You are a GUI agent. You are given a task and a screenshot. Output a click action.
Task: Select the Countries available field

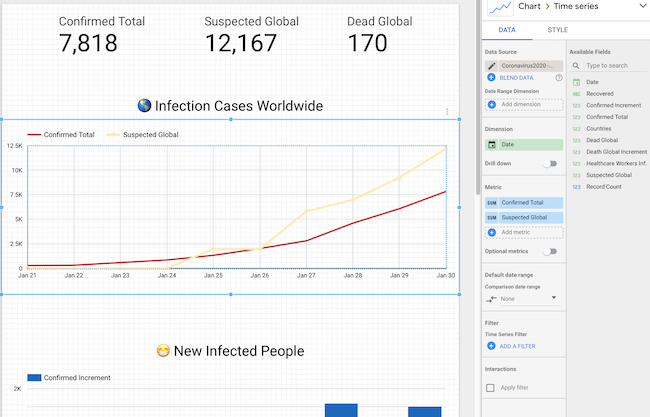(x=599, y=128)
